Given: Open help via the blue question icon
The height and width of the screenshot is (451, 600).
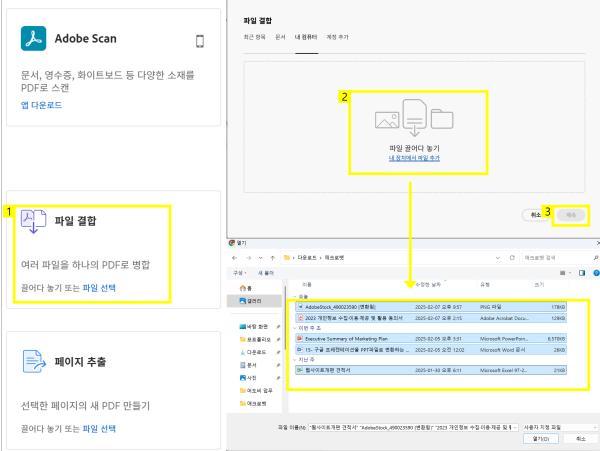Looking at the screenshot, I should (x=596, y=273).
